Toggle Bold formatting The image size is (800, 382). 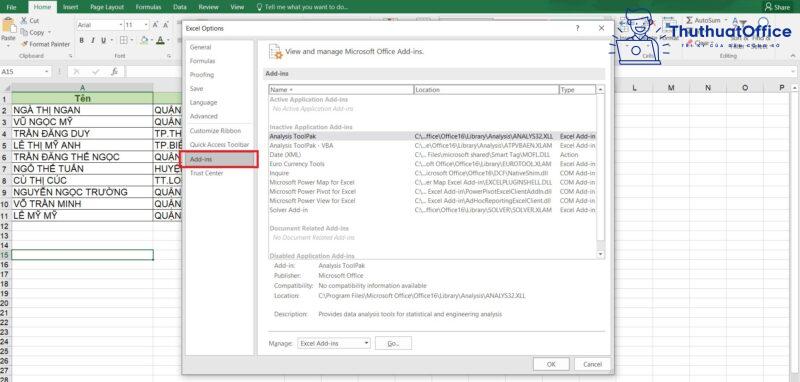82,40
